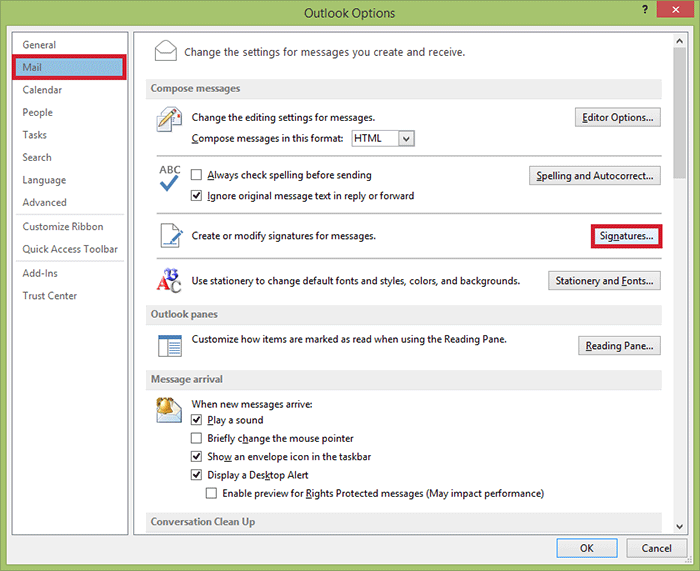The width and height of the screenshot is (700, 571).
Task: Open the Trust Center category
Action: [70, 296]
